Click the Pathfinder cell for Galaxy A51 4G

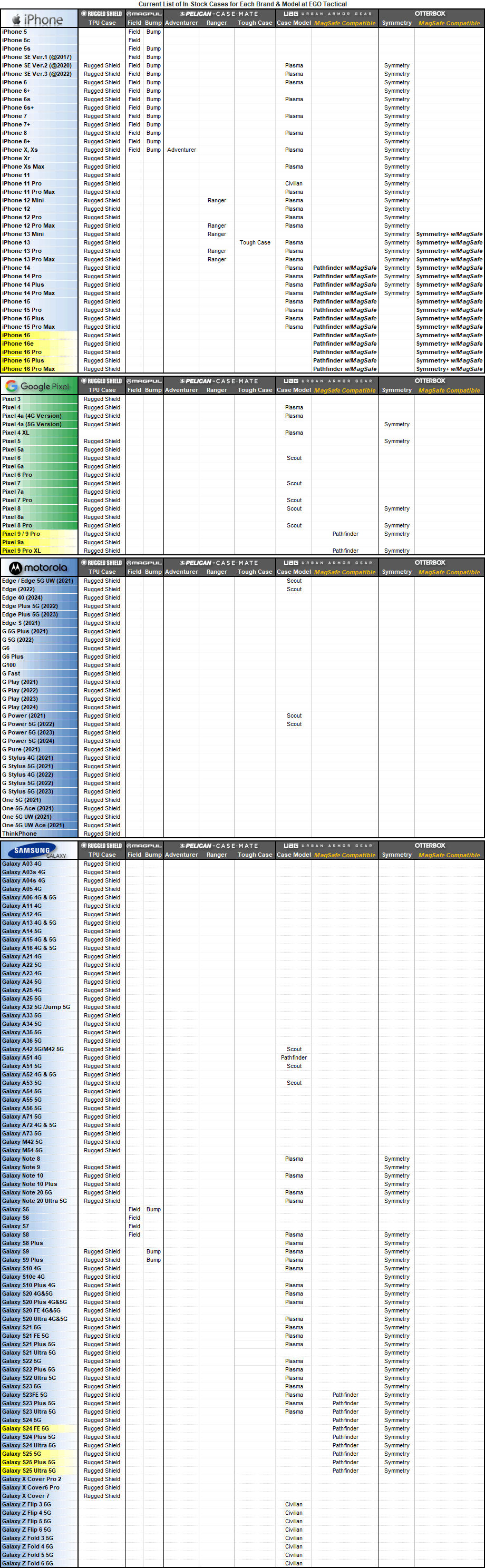click(x=294, y=1057)
